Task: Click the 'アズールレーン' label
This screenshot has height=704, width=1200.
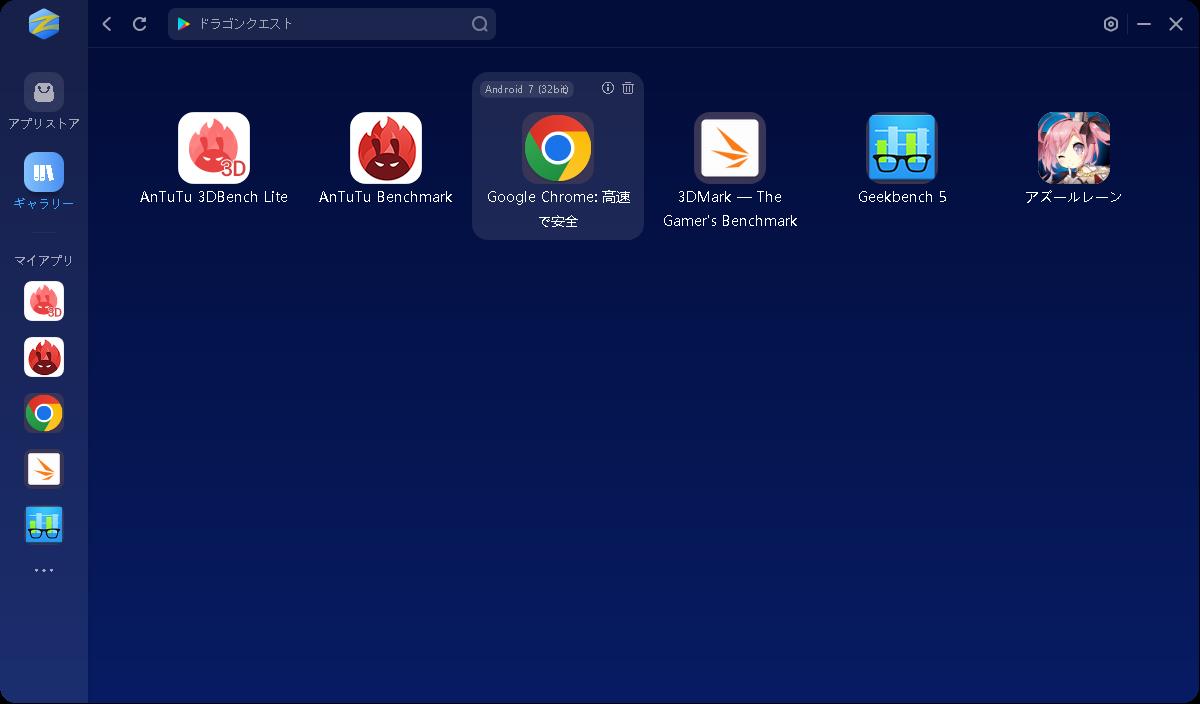Action: tap(1074, 197)
